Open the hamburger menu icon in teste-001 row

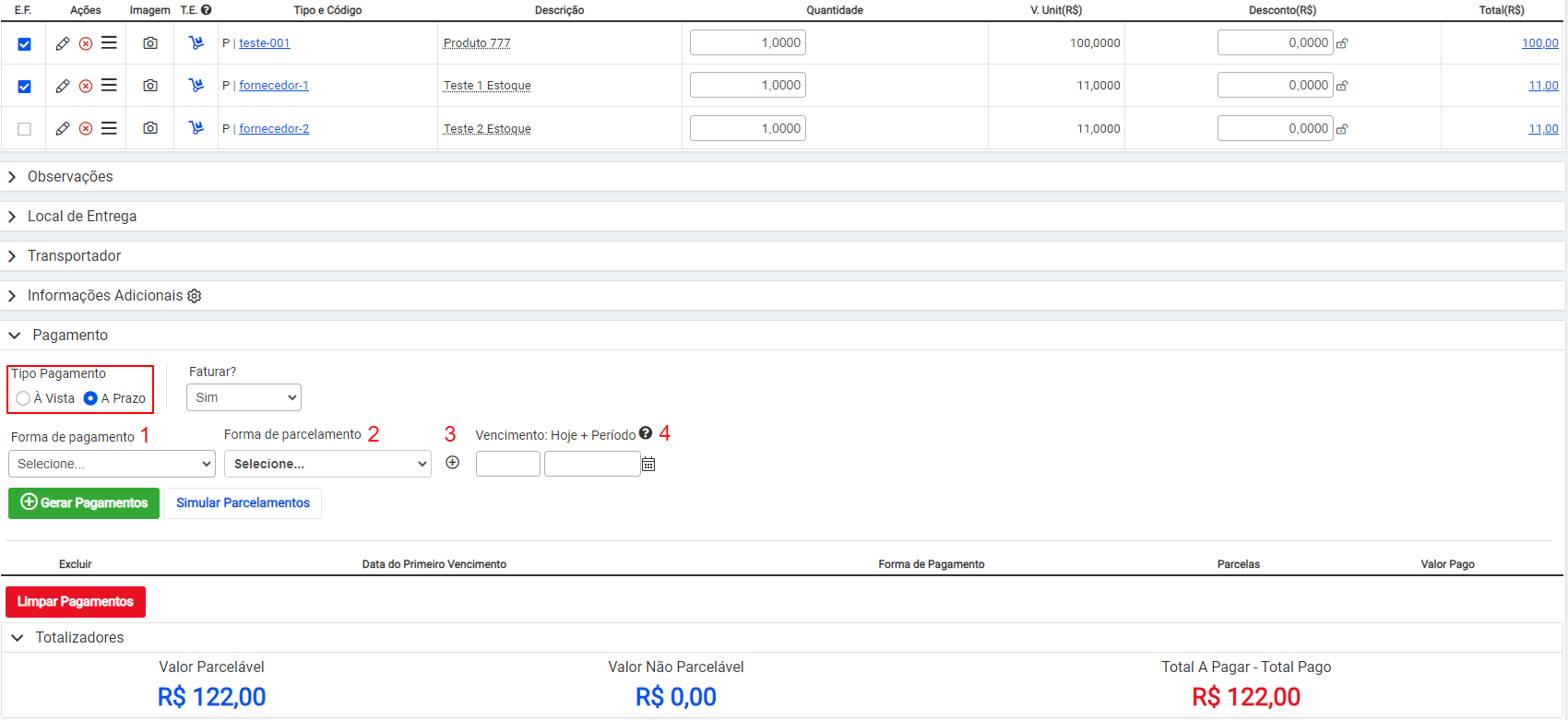109,42
